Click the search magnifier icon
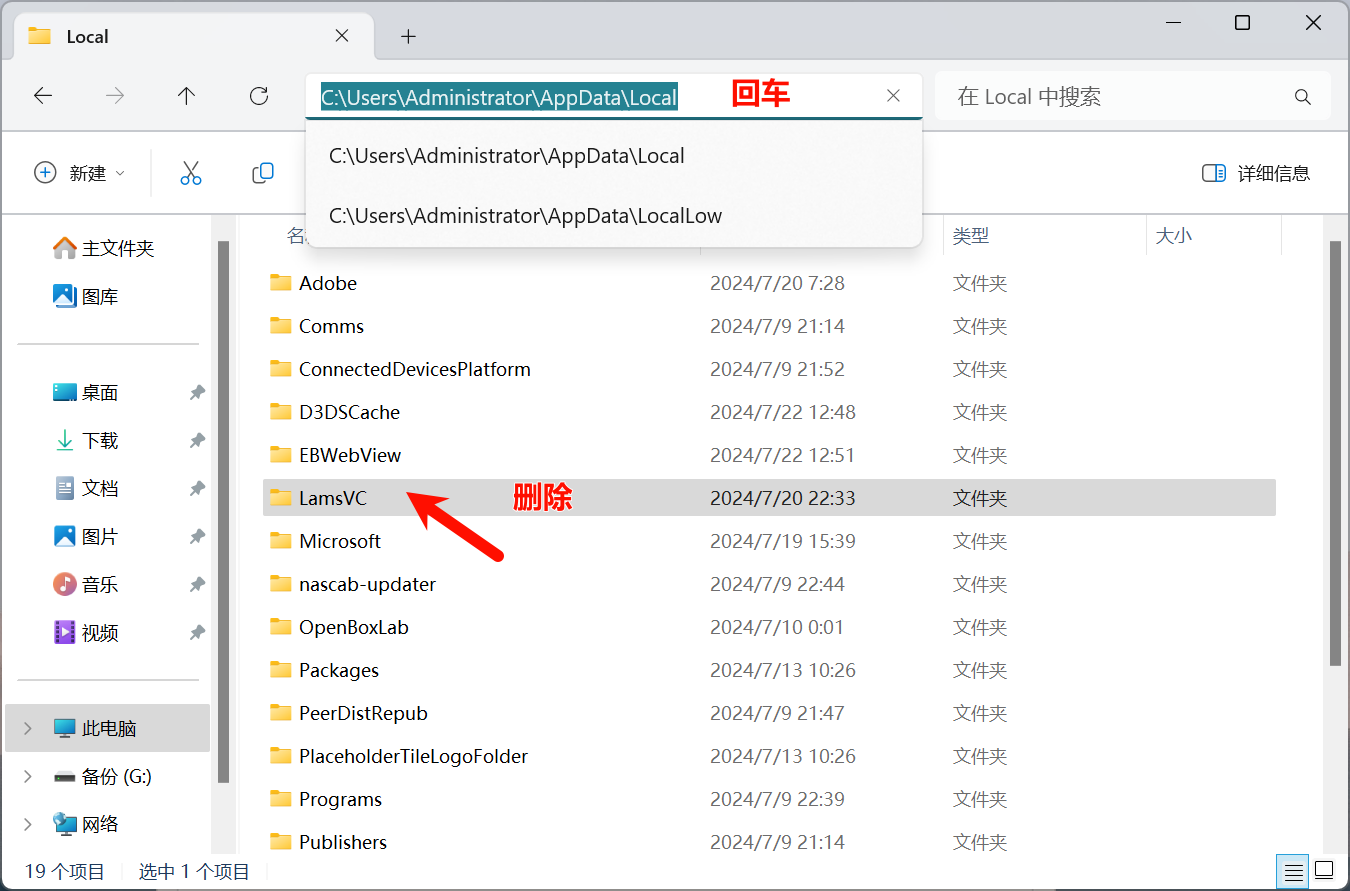The image size is (1350, 891). click(1302, 97)
